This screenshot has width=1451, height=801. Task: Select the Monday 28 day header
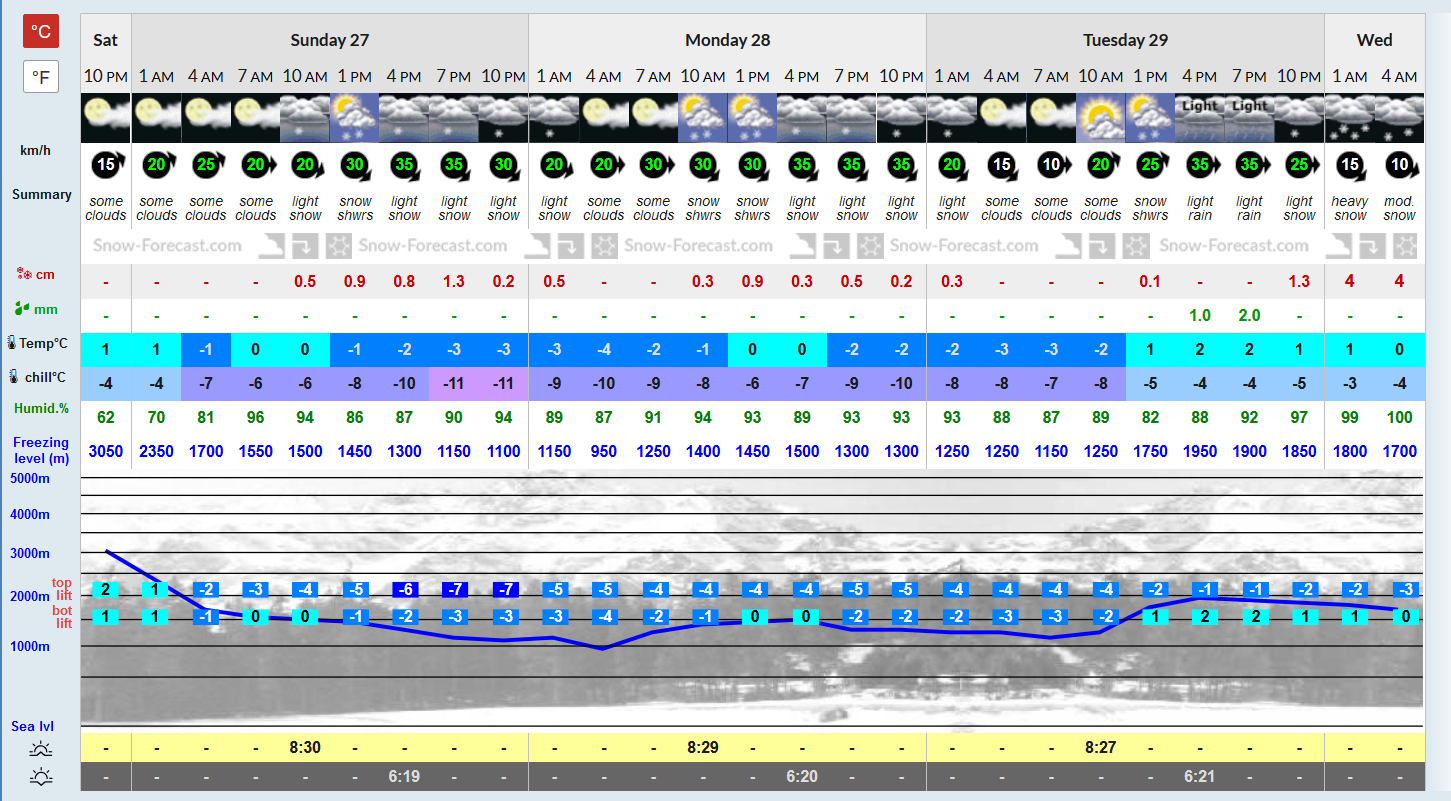pos(728,40)
